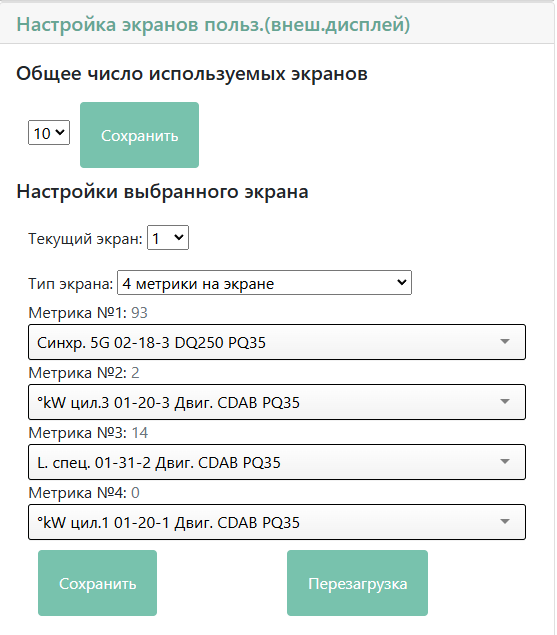Click the 'Метрика №1: 93' label
557x635 pixels.
click(88, 313)
